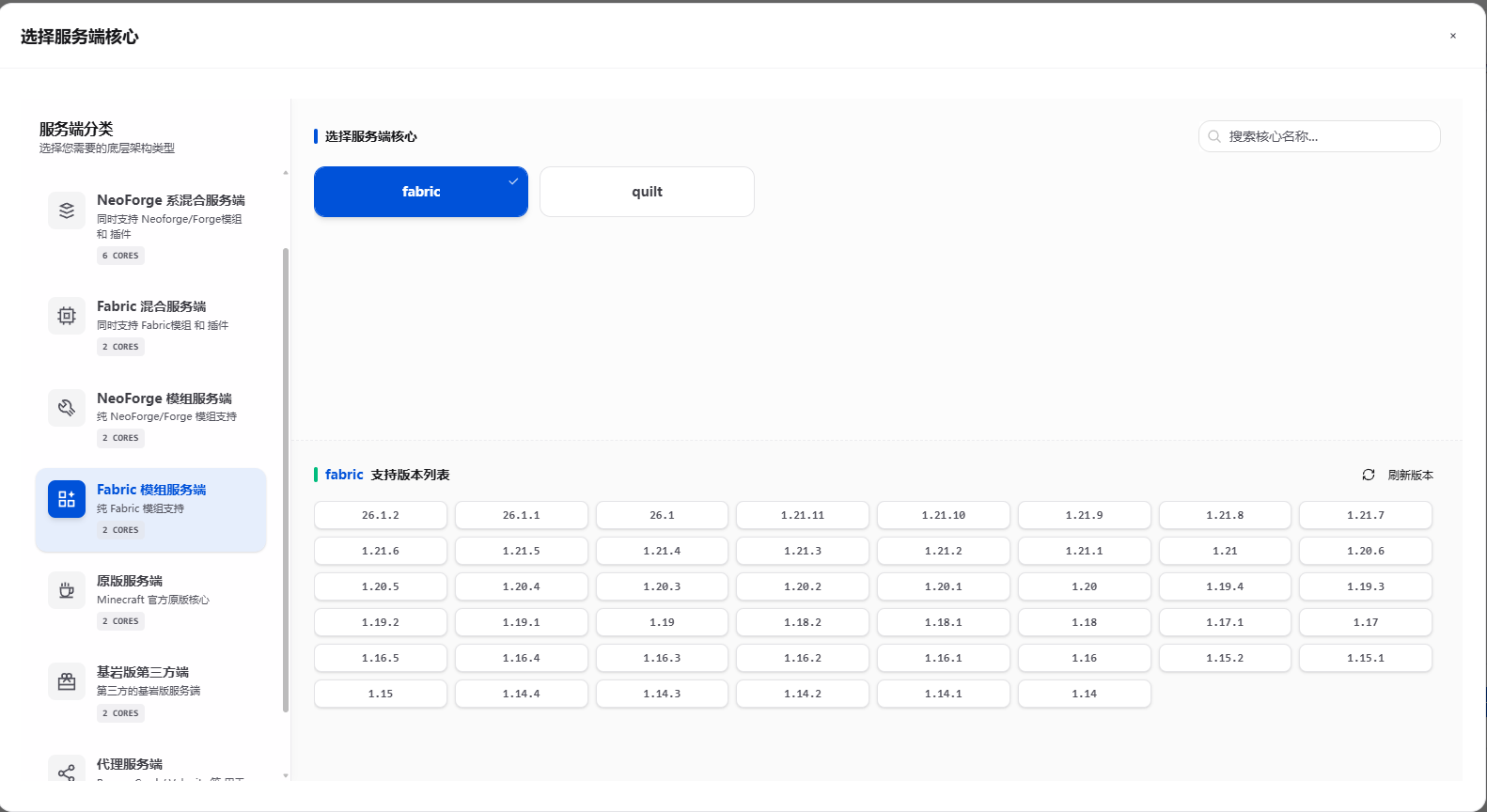
Task: Select version 1.21.9
Action: [x=1085, y=515]
